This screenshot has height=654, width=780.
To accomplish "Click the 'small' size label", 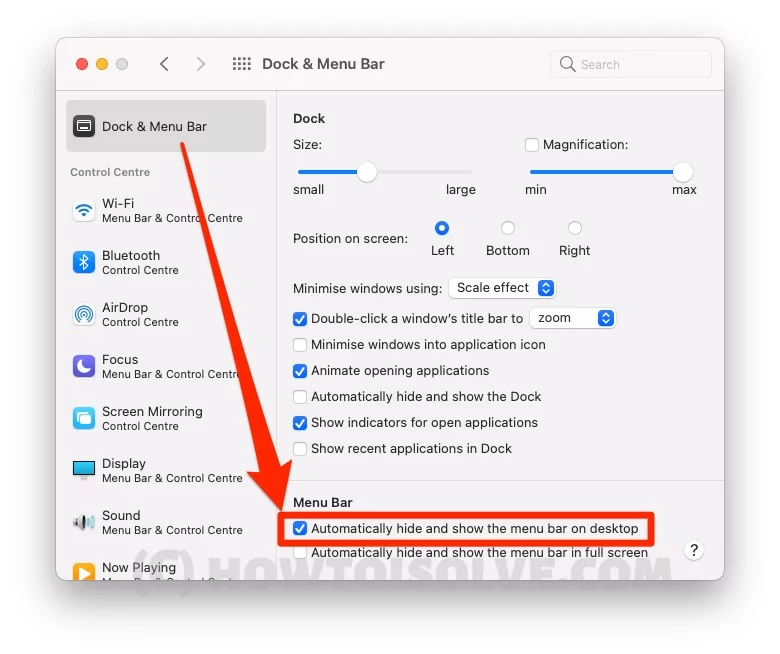I will 308,189.
